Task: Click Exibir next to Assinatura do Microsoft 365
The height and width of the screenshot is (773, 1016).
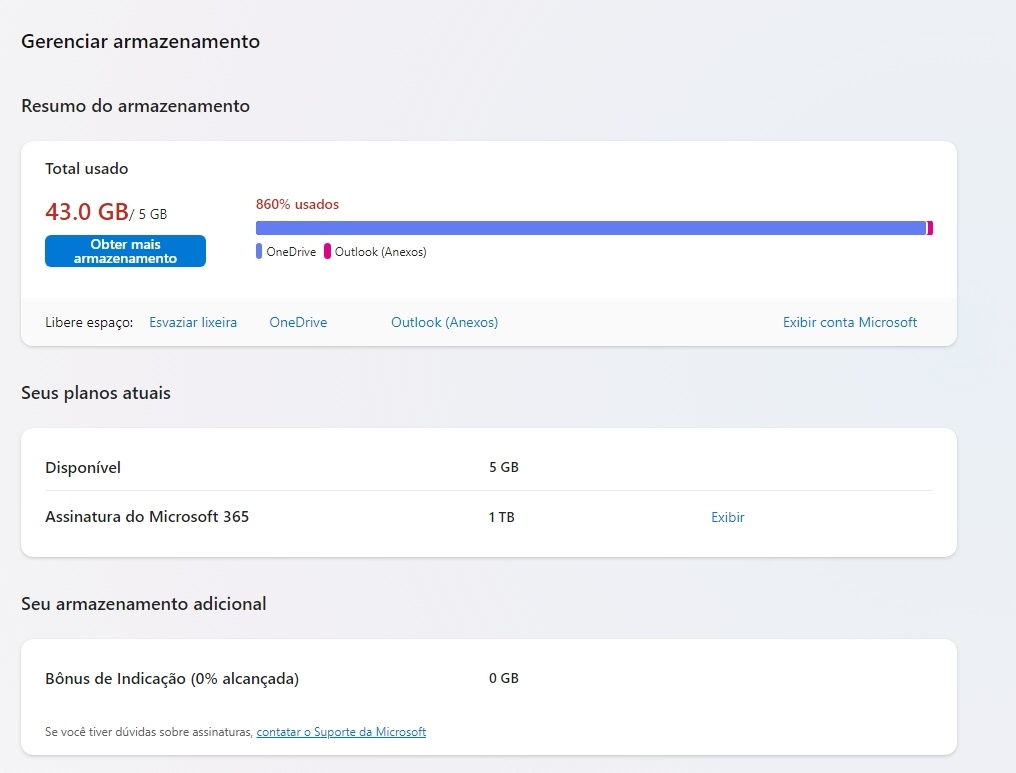Action: (x=728, y=517)
